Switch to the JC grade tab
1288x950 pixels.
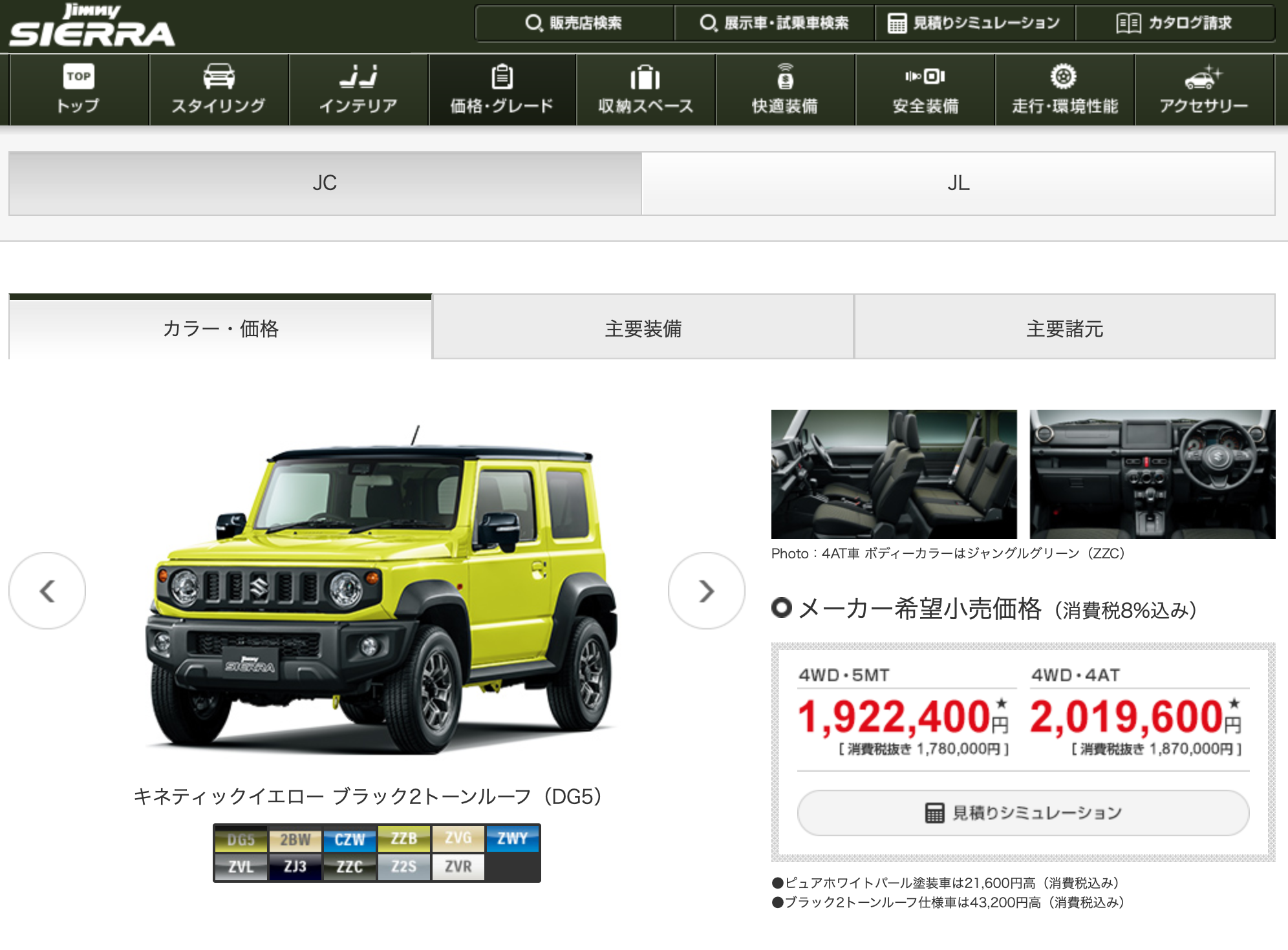(x=325, y=184)
